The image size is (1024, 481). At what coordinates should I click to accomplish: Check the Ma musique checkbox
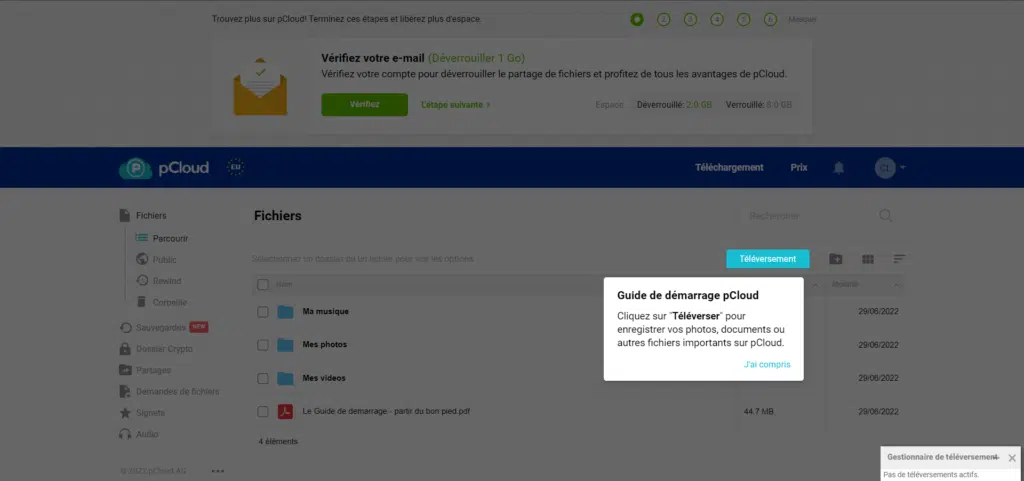[263, 312]
